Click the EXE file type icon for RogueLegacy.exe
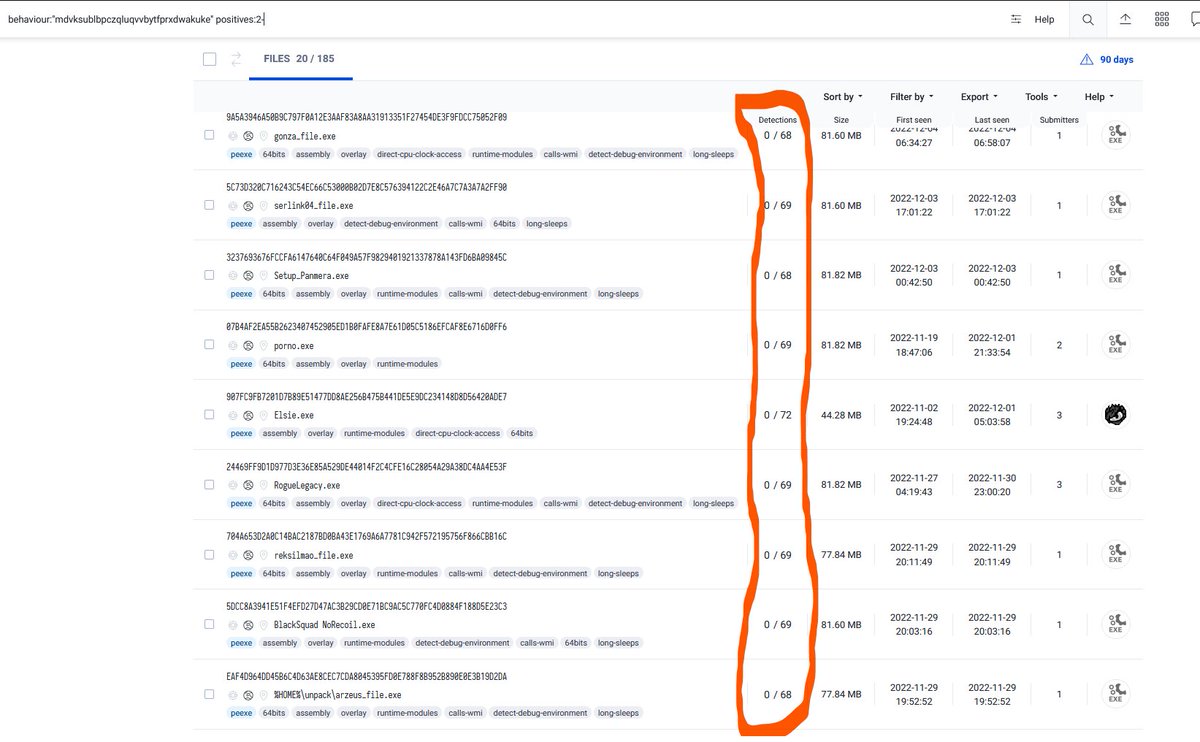Image resolution: width=1200 pixels, height=742 pixels. [x=1115, y=485]
